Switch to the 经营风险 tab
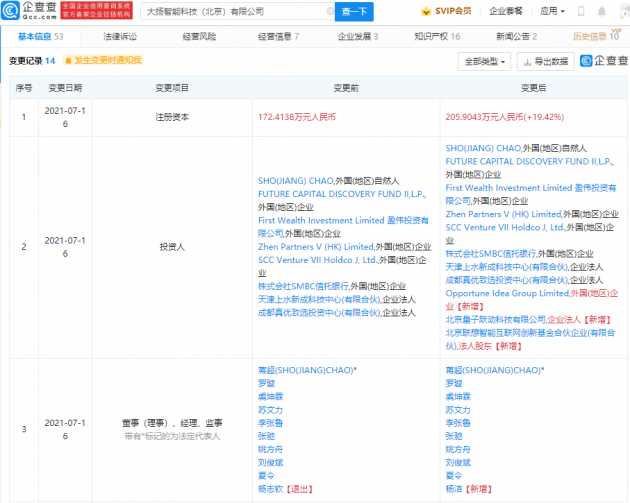Image resolution: width=630 pixels, height=503 pixels. (x=199, y=37)
